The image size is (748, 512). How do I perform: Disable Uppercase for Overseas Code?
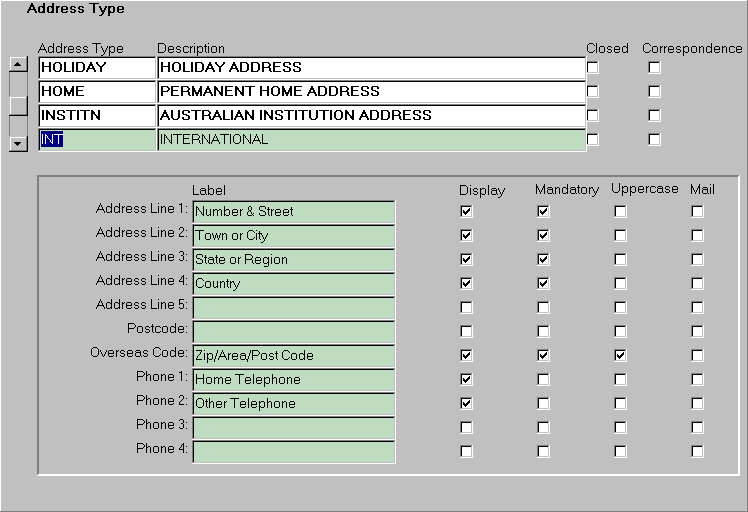[x=620, y=356]
